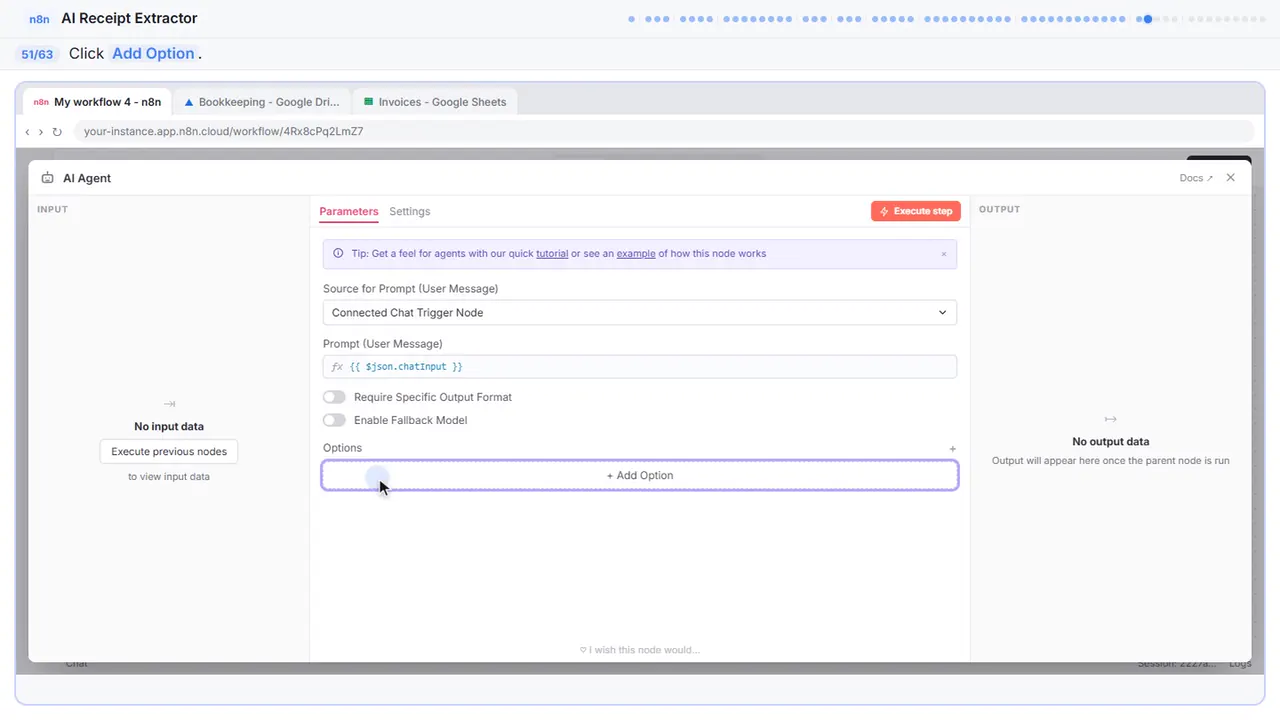Viewport: 1280px width, 720px height.
Task: Select My workflow 4 - n8n browser tab
Action: (96, 102)
